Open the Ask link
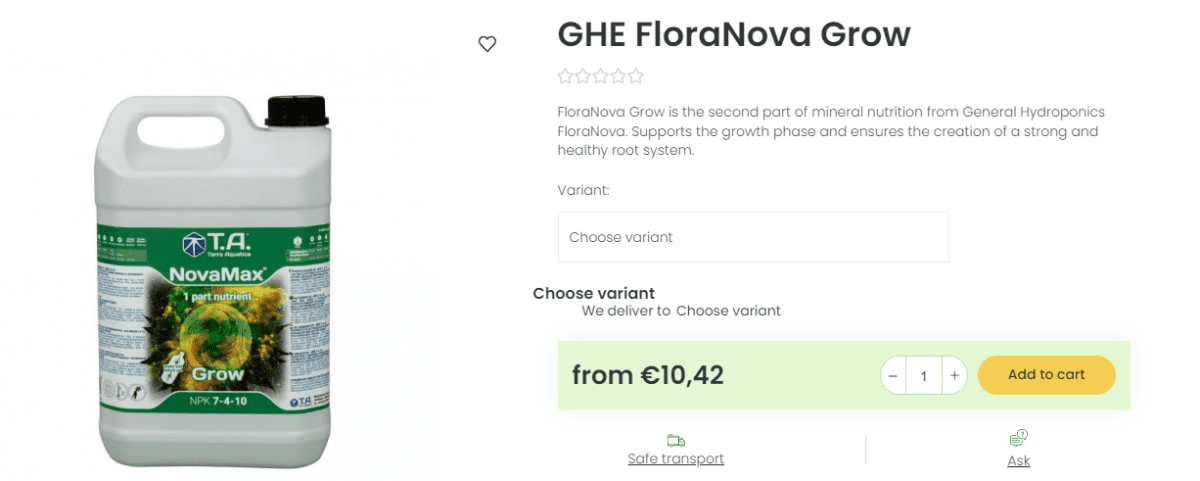Image resolution: width=1200 pixels, height=481 pixels. coord(1018,461)
